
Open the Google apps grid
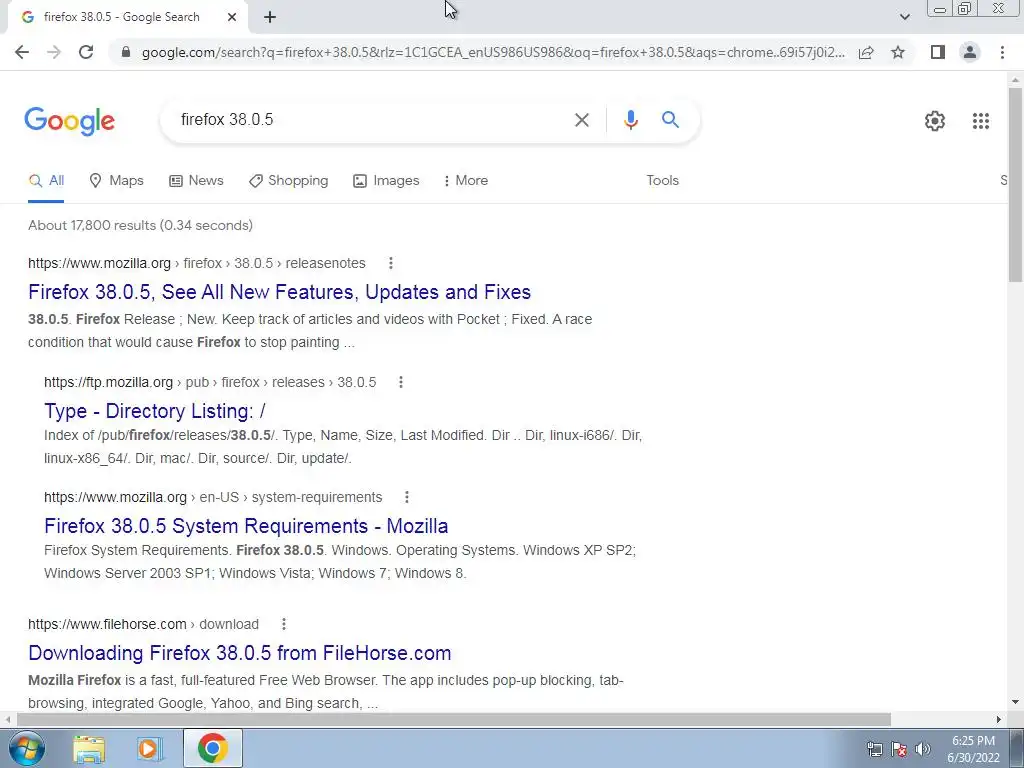[x=980, y=121]
